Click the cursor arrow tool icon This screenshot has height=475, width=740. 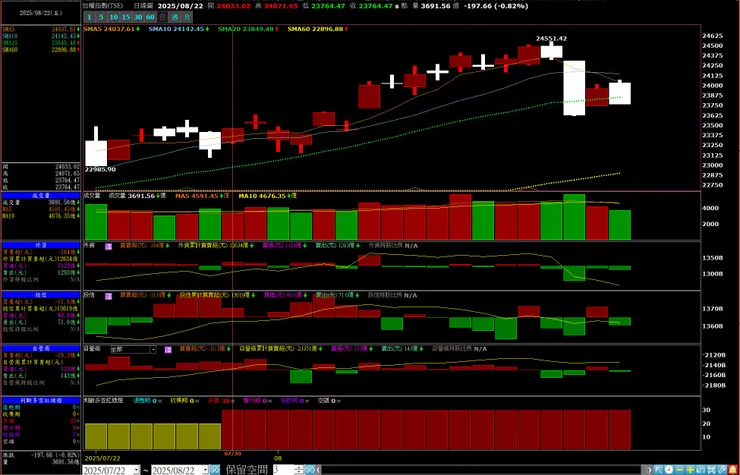(658, 470)
